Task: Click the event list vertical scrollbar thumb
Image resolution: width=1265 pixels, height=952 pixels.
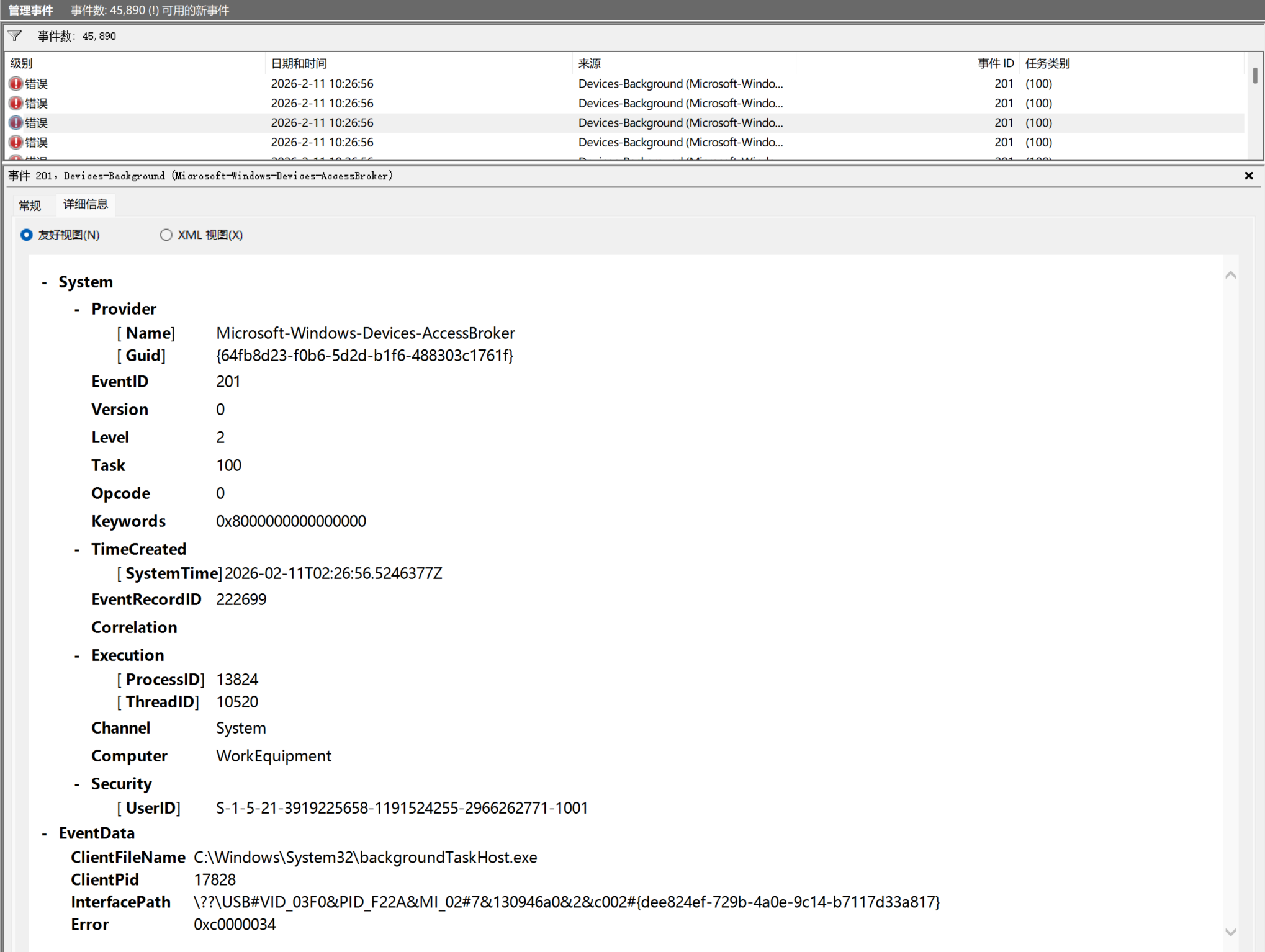Action: (1254, 76)
